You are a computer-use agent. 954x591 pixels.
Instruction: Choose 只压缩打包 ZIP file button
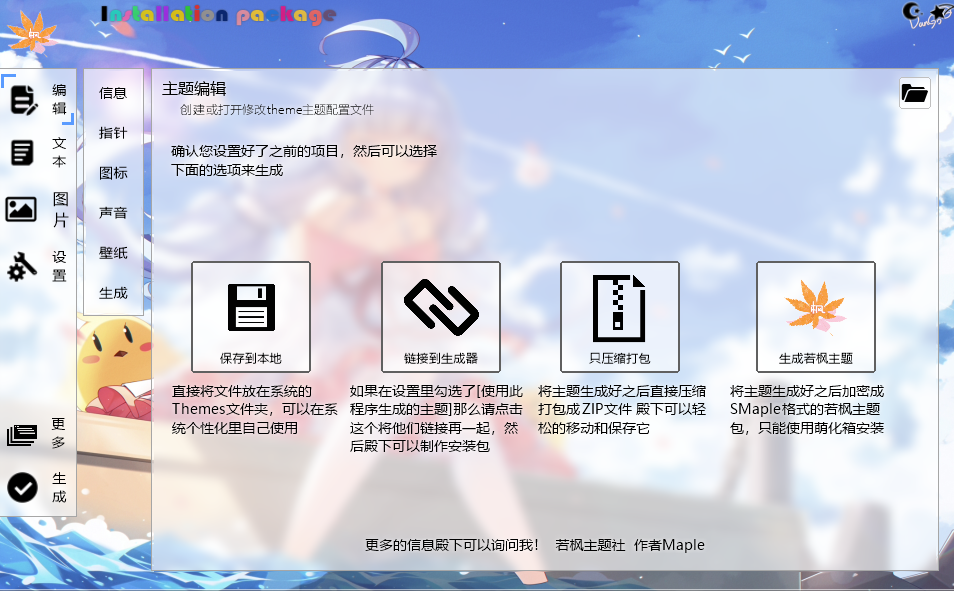(620, 317)
